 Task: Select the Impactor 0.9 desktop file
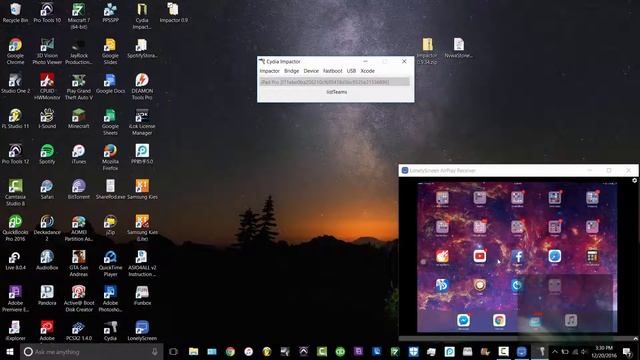tap(173, 12)
